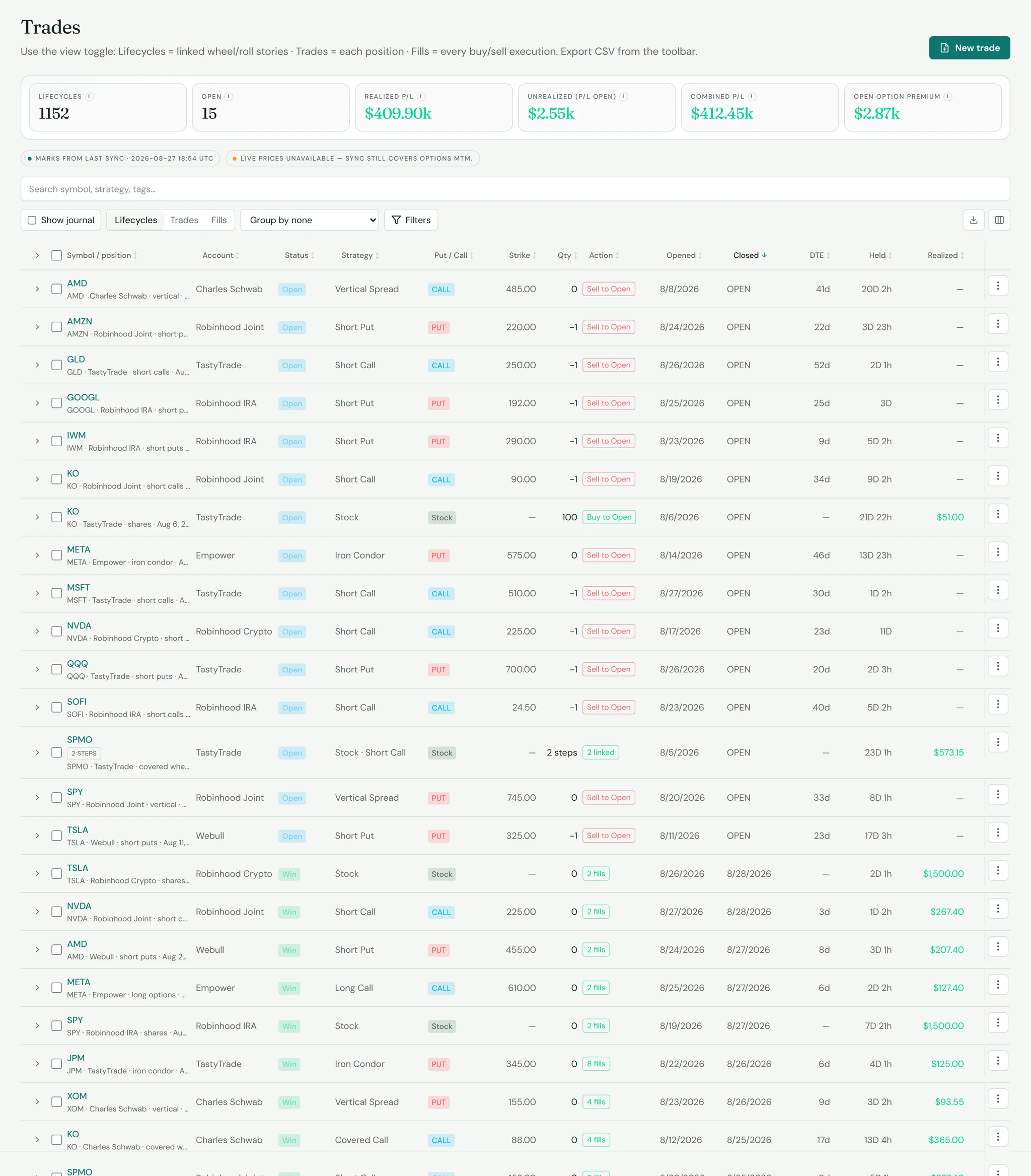Viewport: 1031px width, 1176px height.
Task: Click the info icon next to Lifecycles
Action: click(90, 97)
